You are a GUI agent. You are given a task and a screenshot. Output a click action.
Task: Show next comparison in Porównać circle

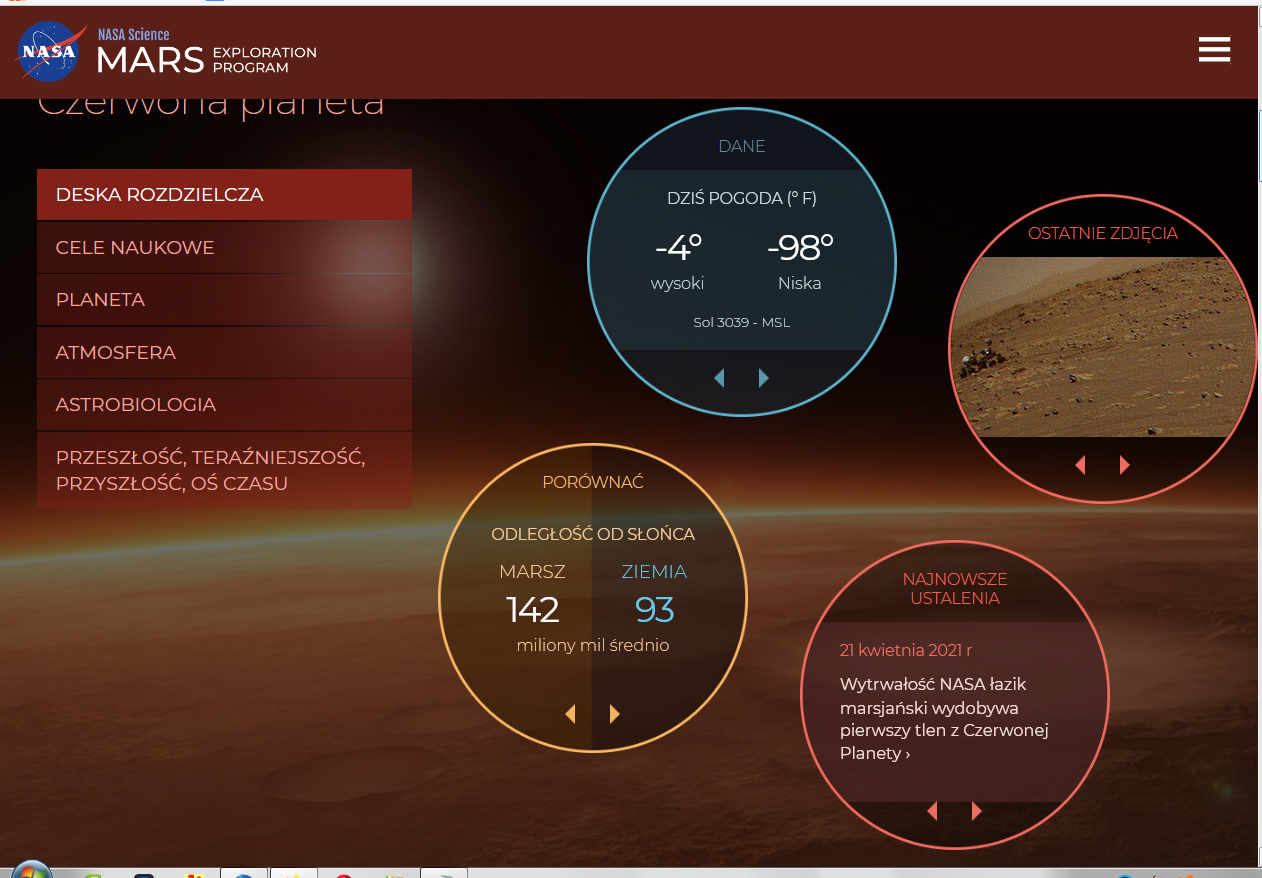(614, 713)
